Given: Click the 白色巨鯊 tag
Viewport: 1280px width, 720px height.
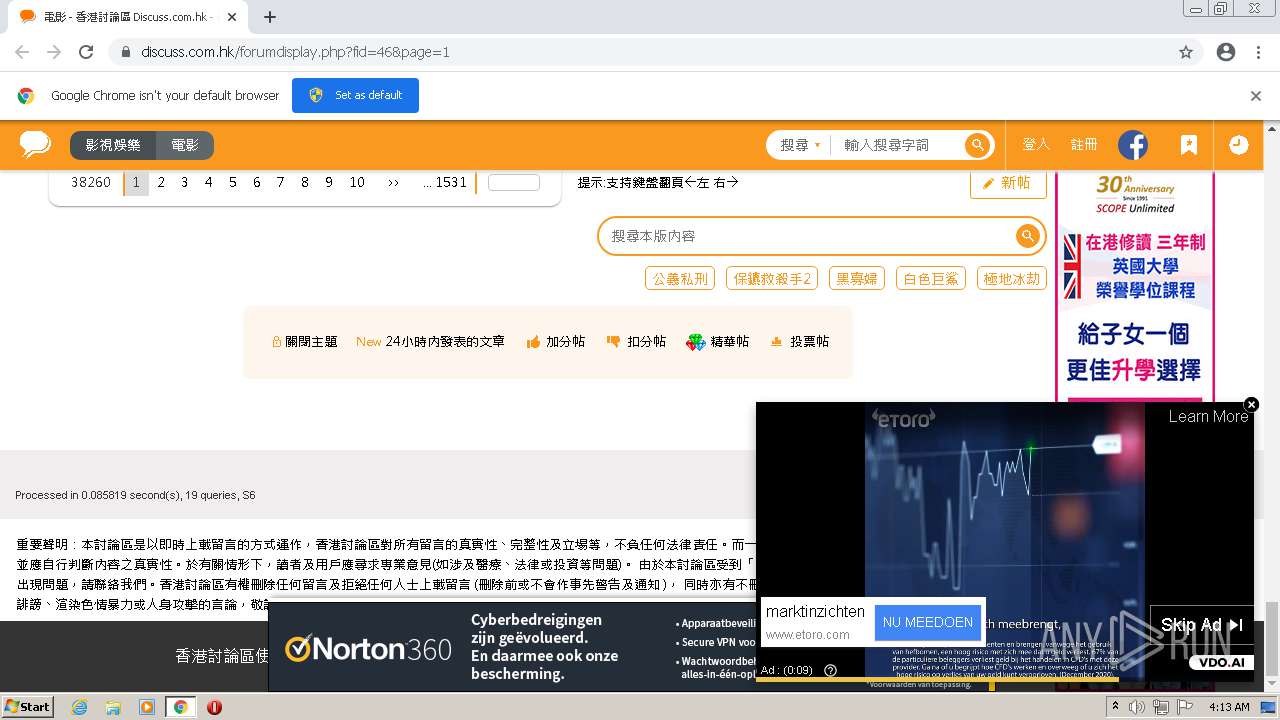Looking at the screenshot, I should click(x=931, y=279).
